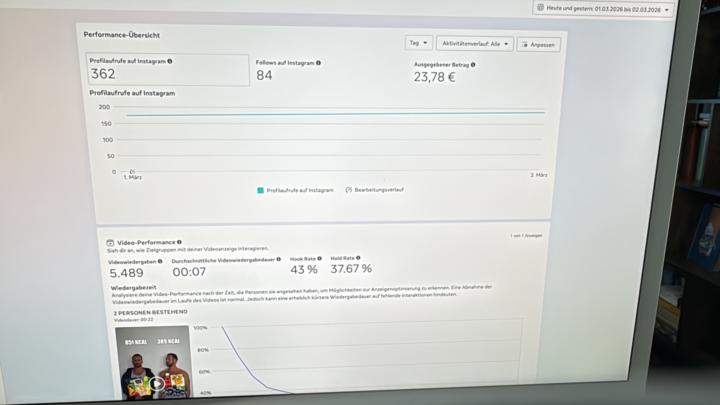Click the Video-Performance section icon
This screenshot has height=405, width=720.
click(110, 243)
